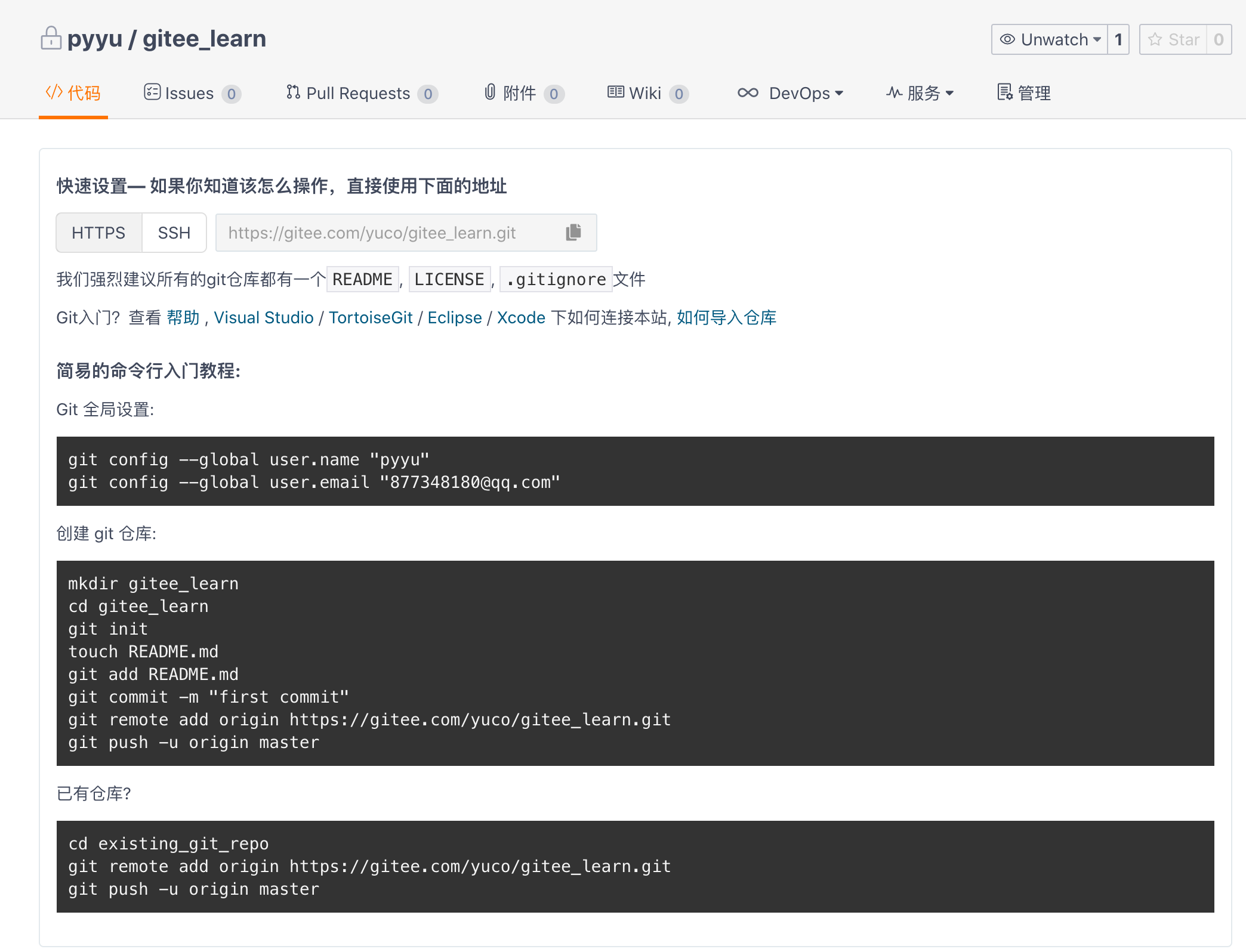Open the Issues tab
This screenshot has width=1246, height=952.
click(192, 93)
